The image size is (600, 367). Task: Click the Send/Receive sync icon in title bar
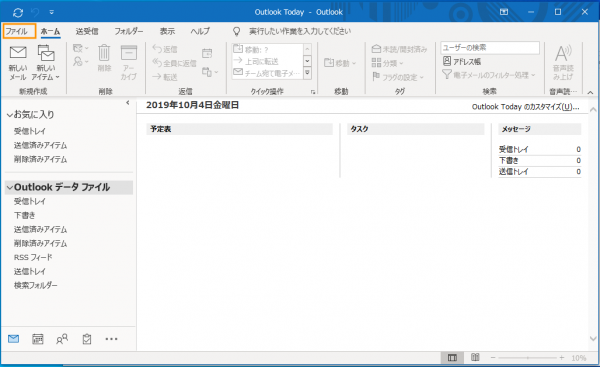coord(18,13)
